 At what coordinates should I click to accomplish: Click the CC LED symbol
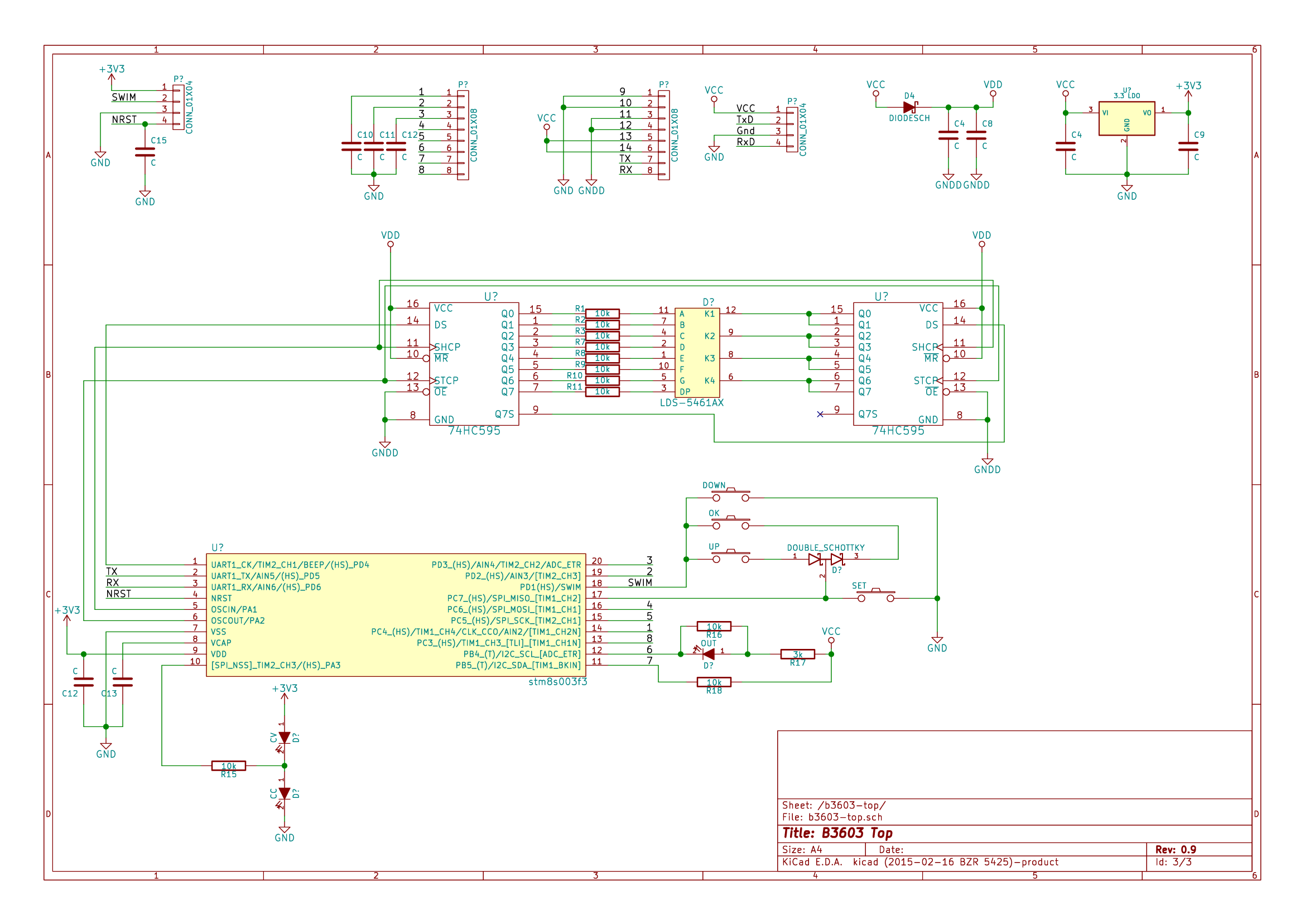[285, 793]
